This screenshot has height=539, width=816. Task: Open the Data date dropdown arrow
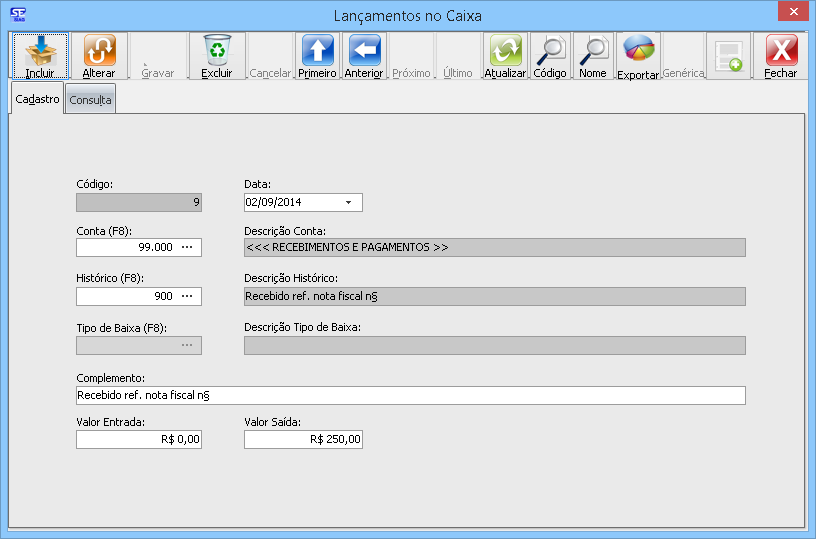click(348, 202)
